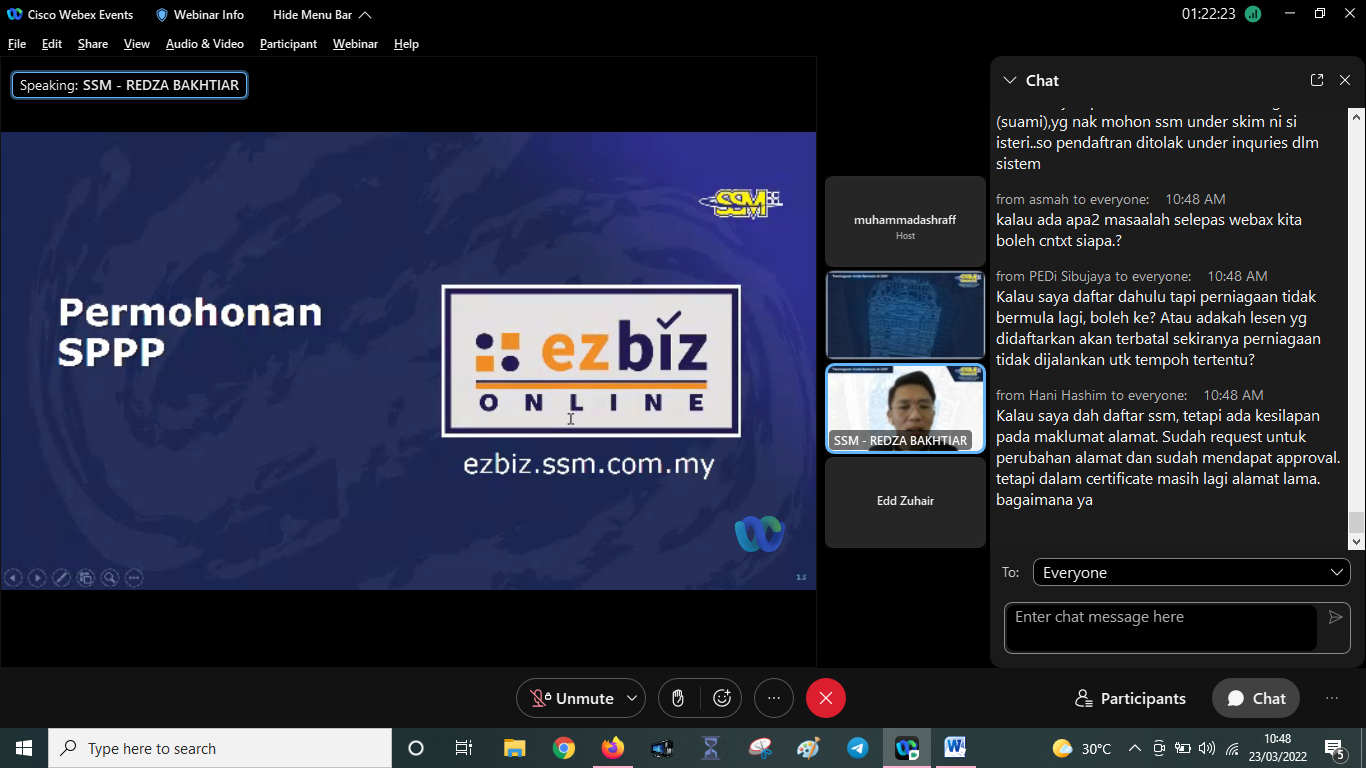
Task: Click Hide Menu Bar
Action: [321, 15]
